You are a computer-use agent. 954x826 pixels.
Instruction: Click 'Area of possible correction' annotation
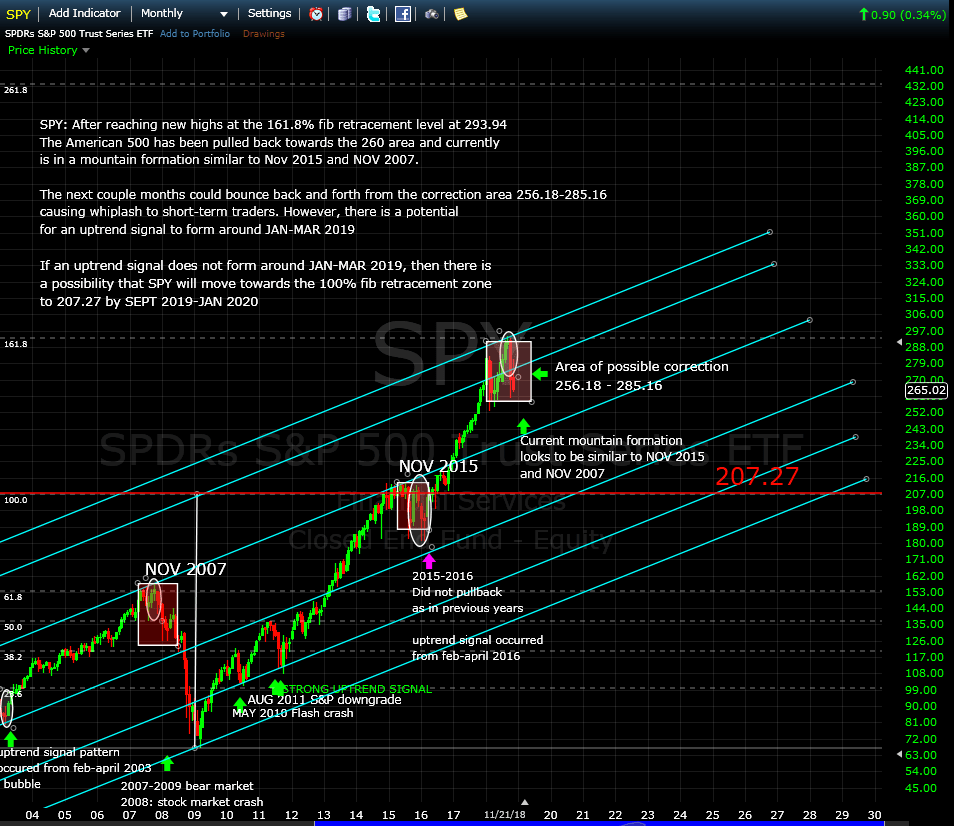pos(641,367)
